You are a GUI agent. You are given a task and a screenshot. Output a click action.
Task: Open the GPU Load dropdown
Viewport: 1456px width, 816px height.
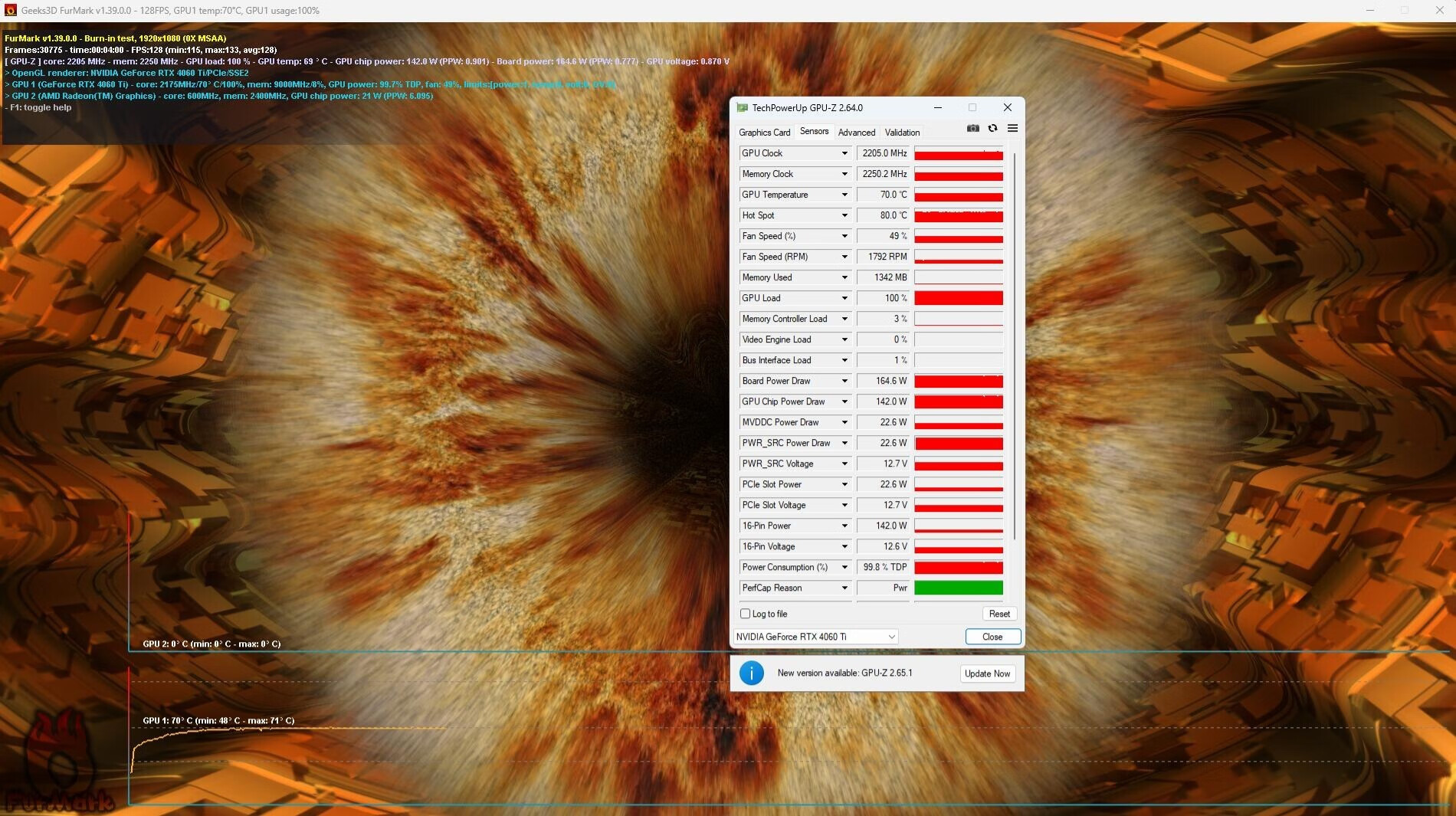(x=844, y=298)
